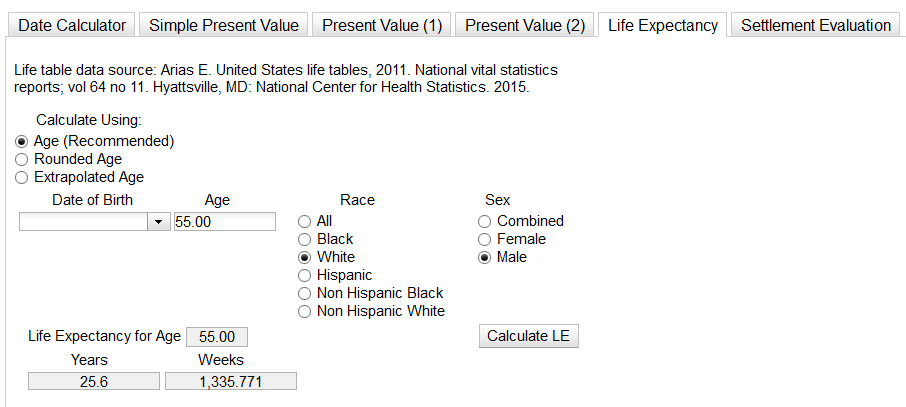Open the Date Calculator tab
906x407 pixels.
click(72, 25)
